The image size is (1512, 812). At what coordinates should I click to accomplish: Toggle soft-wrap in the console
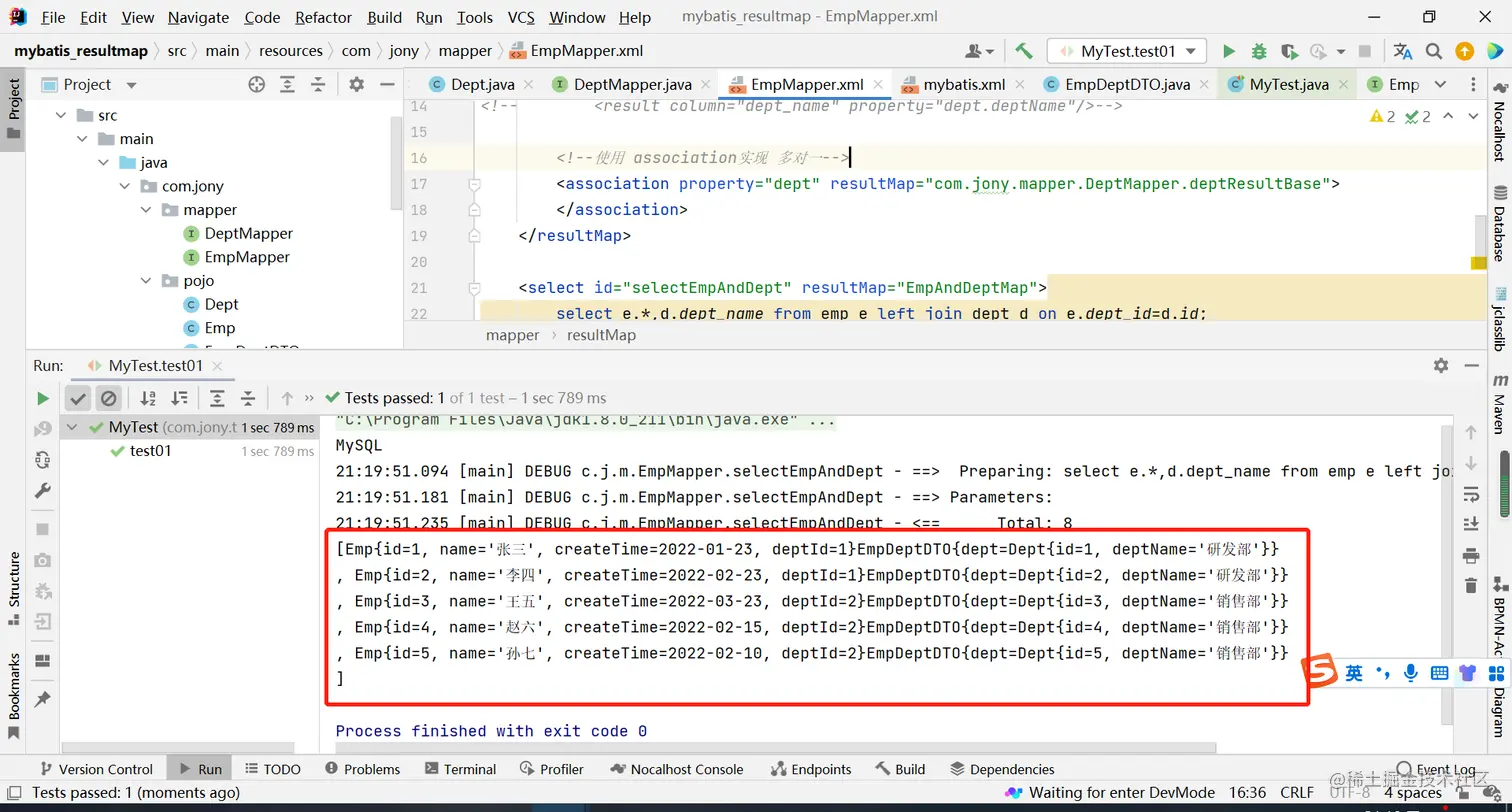pyautogui.click(x=1470, y=494)
